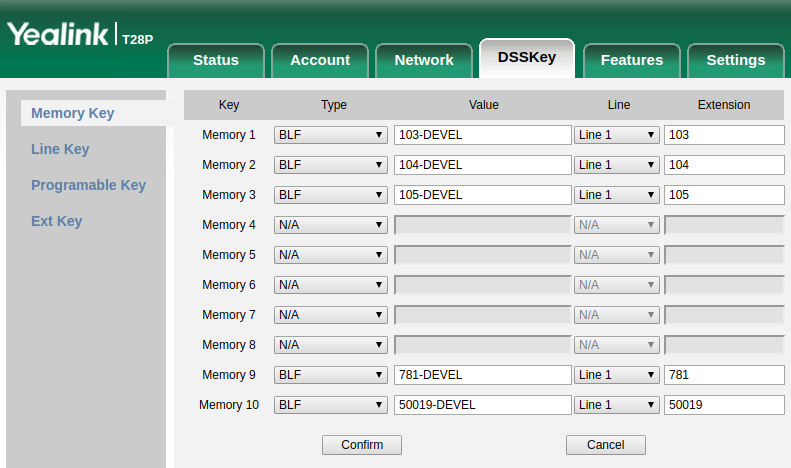Open Memory 4 Type dropdown
The height and width of the screenshot is (468, 791).
click(330, 225)
